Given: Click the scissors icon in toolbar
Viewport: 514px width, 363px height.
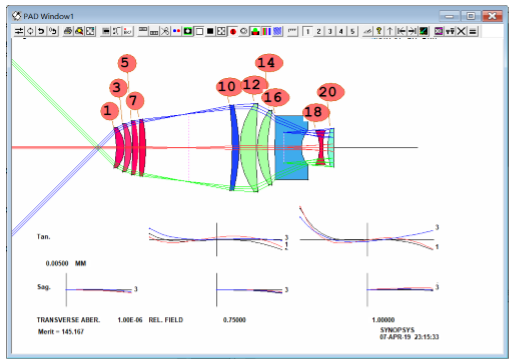Looking at the screenshot, I should tap(165, 31).
